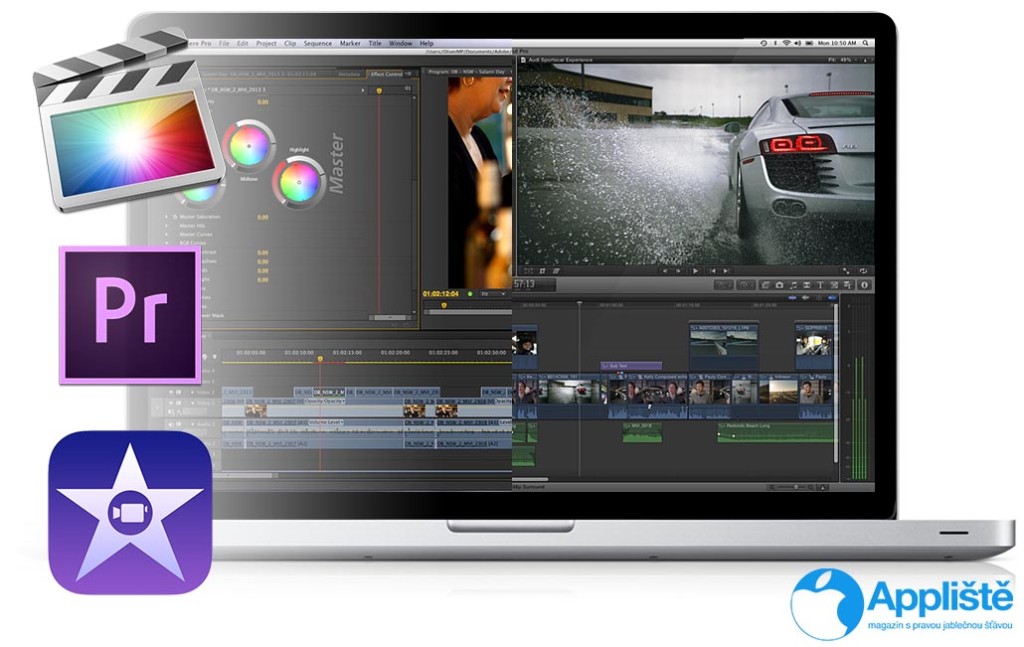Click the Premiere timeline playhead marker

(320, 358)
